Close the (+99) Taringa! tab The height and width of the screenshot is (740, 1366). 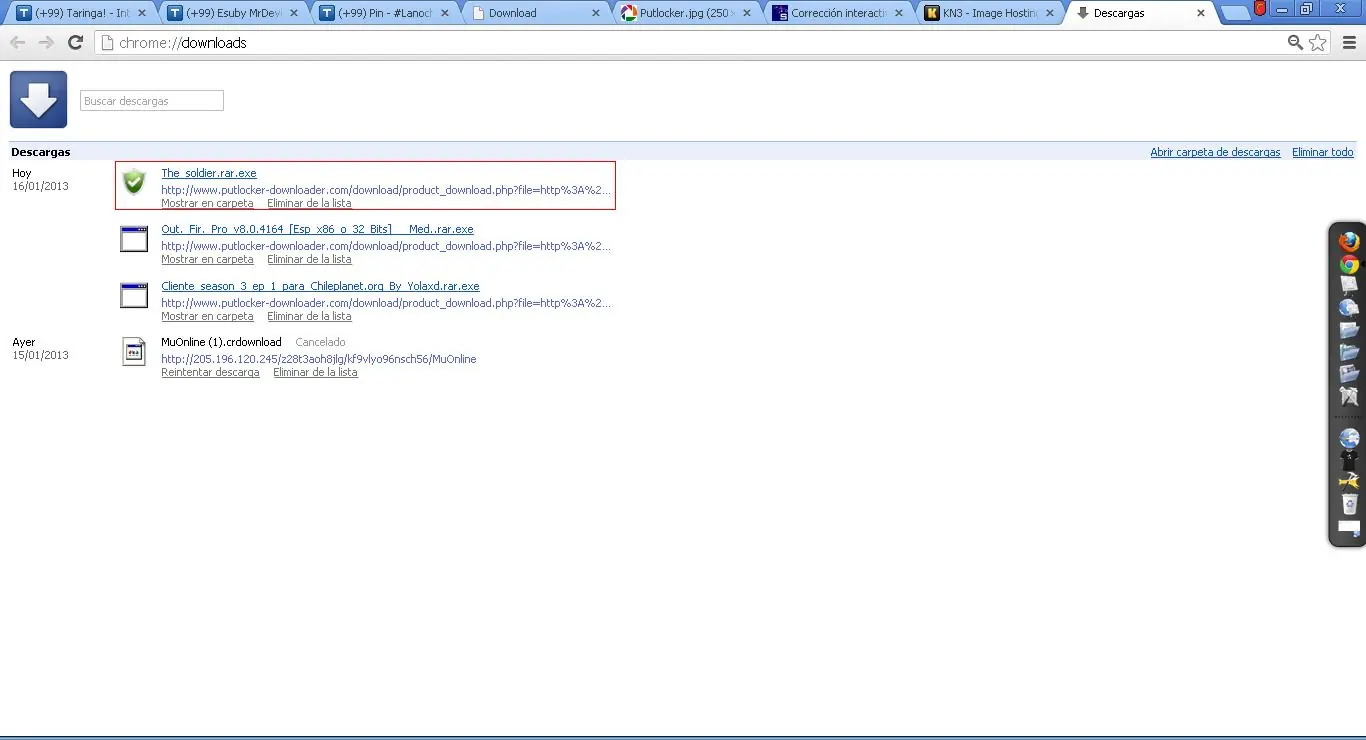coord(141,13)
